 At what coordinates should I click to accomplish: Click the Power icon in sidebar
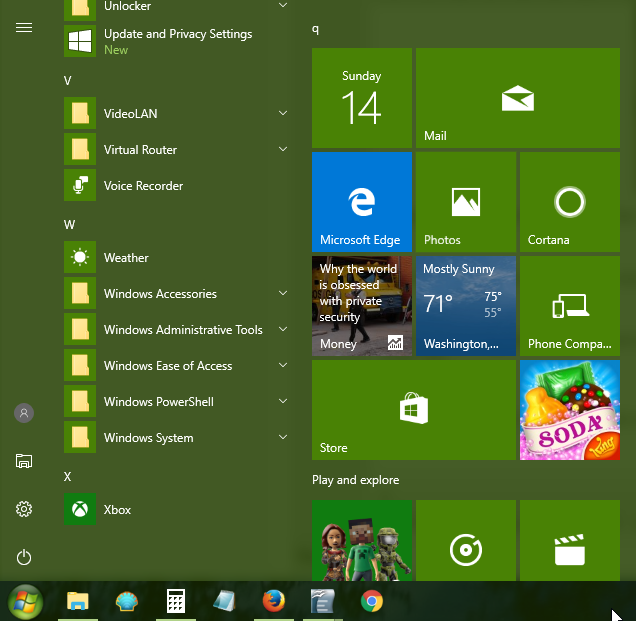click(x=24, y=557)
